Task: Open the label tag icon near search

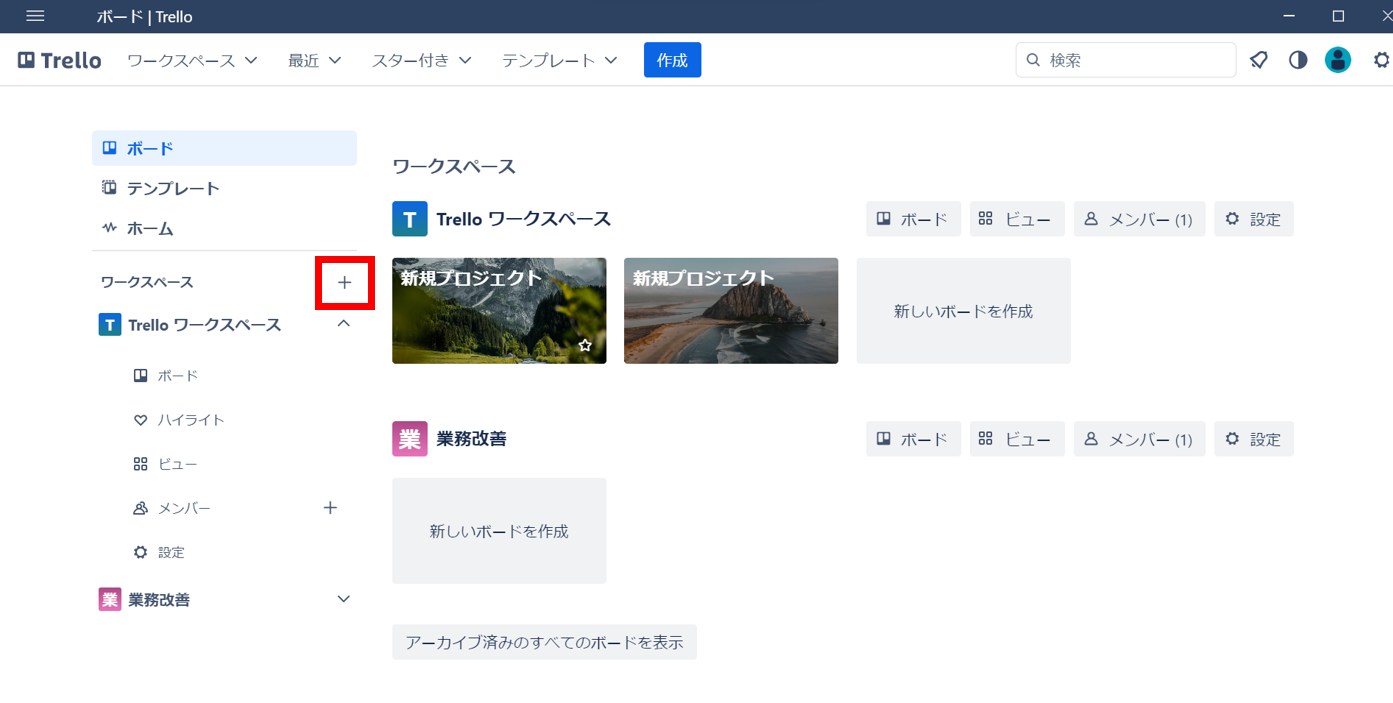Action: (x=1258, y=59)
